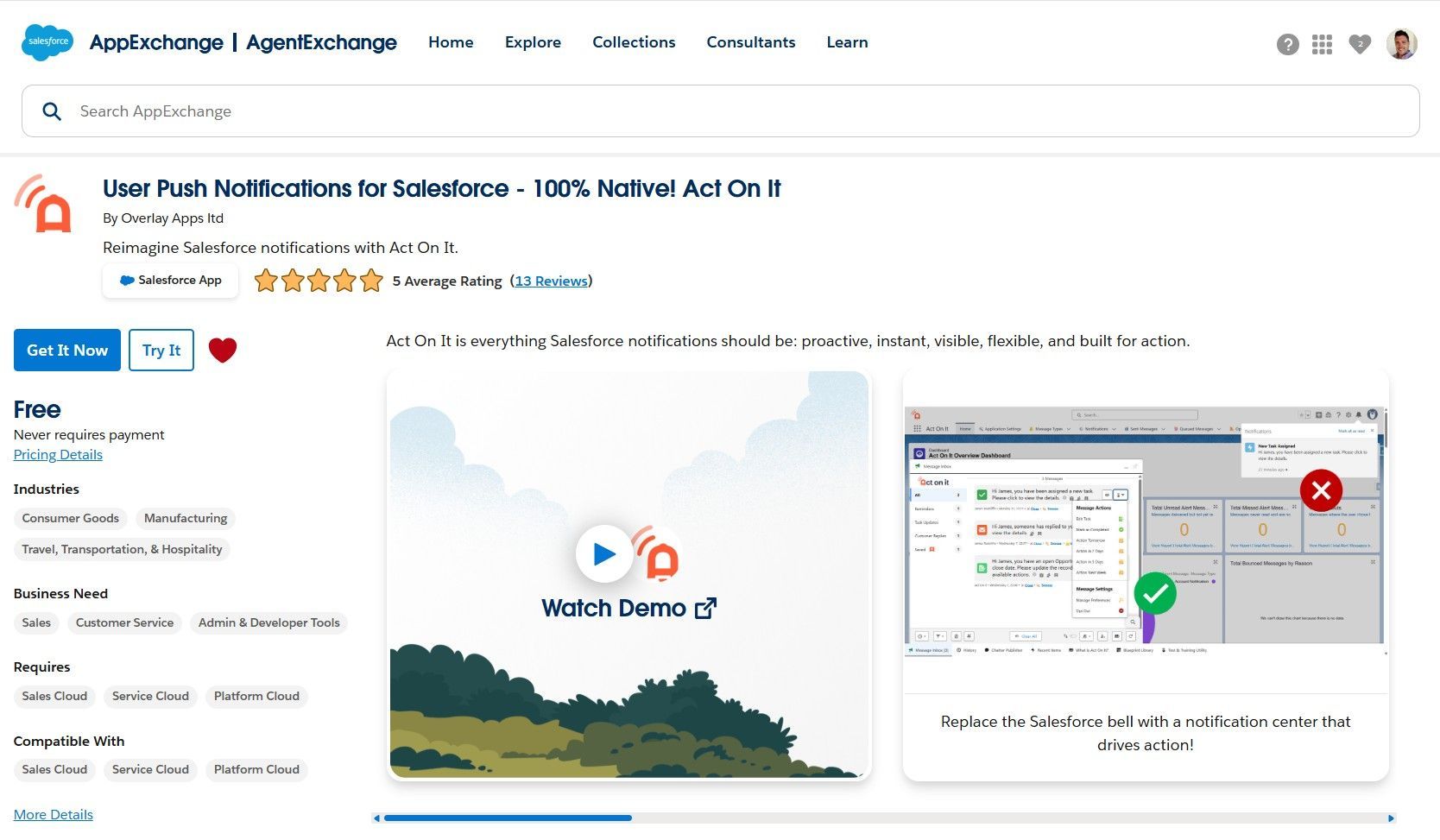1440x840 pixels.
Task: Select the Admin & Developer Tools tag
Action: point(269,622)
